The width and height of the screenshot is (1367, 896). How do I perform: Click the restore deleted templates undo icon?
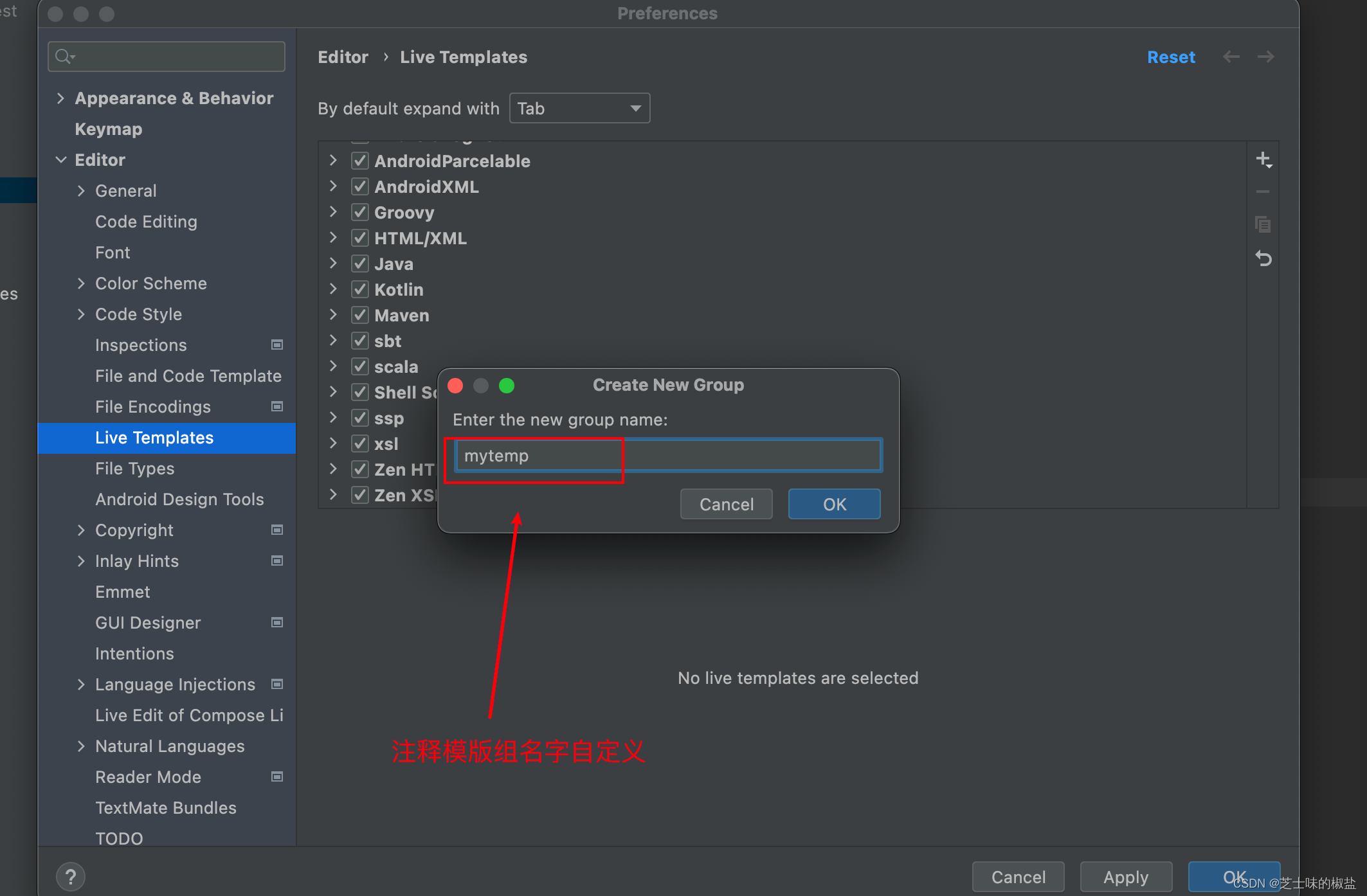[x=1263, y=258]
